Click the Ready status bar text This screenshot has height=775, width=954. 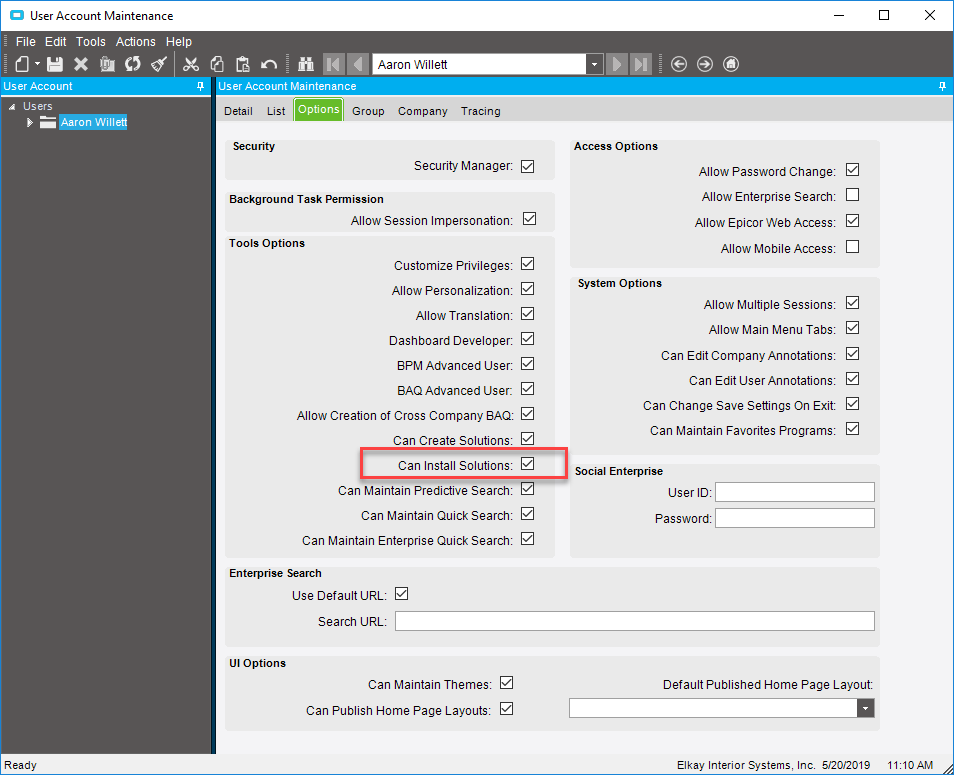[x=21, y=765]
